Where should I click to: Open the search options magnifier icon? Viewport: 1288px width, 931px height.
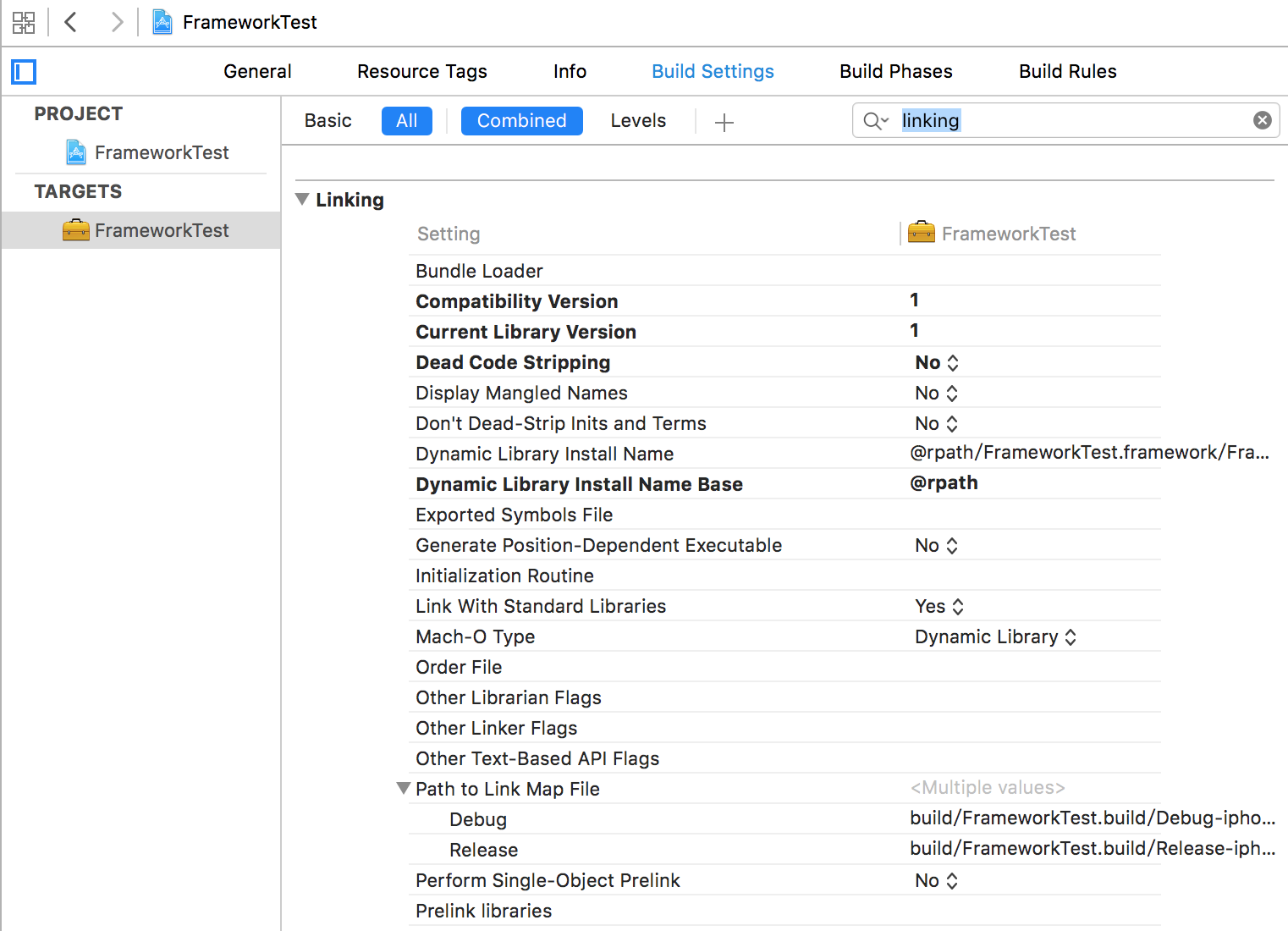click(x=875, y=121)
